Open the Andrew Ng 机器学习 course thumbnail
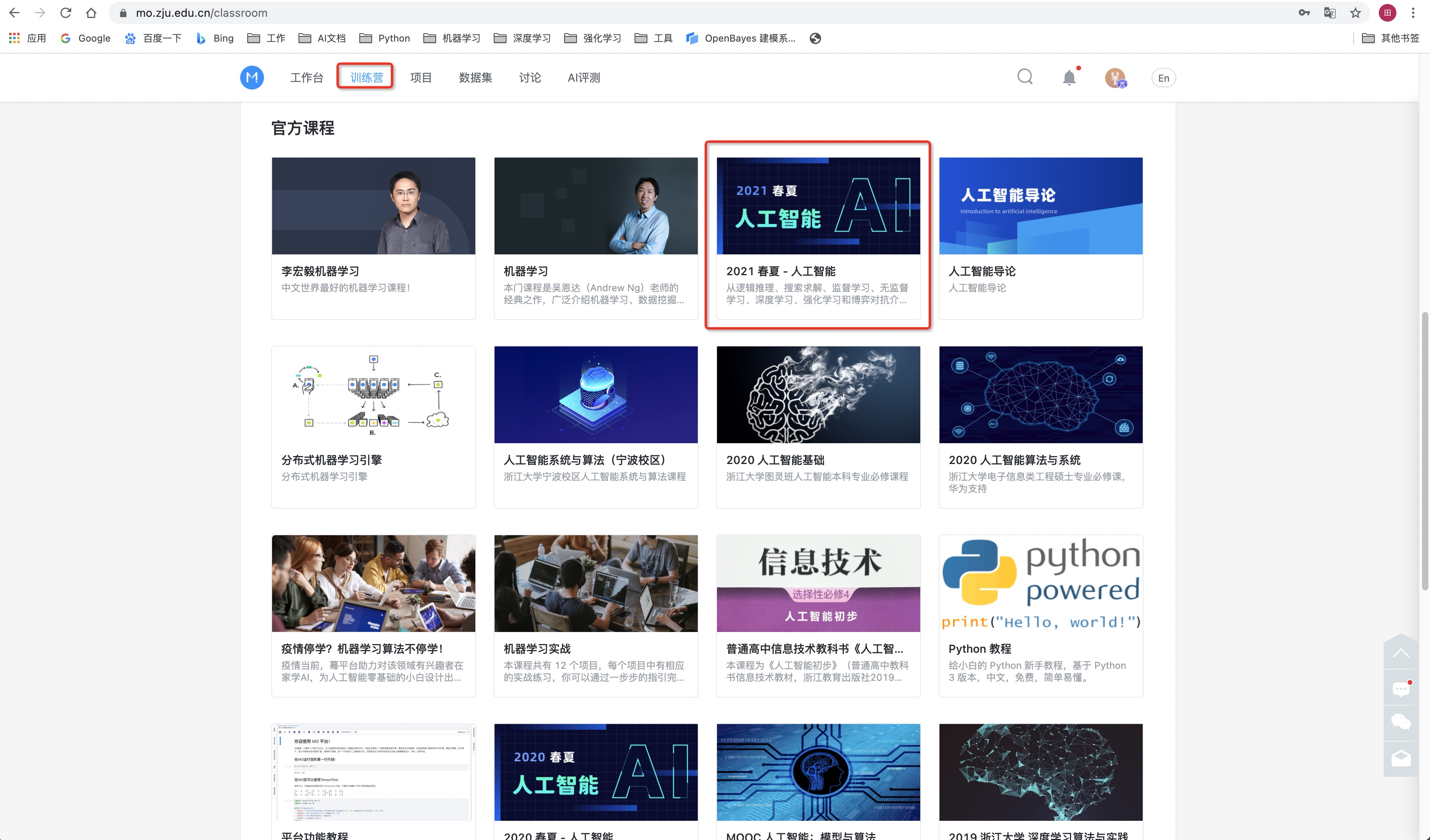This screenshot has width=1430, height=840. 596,206
